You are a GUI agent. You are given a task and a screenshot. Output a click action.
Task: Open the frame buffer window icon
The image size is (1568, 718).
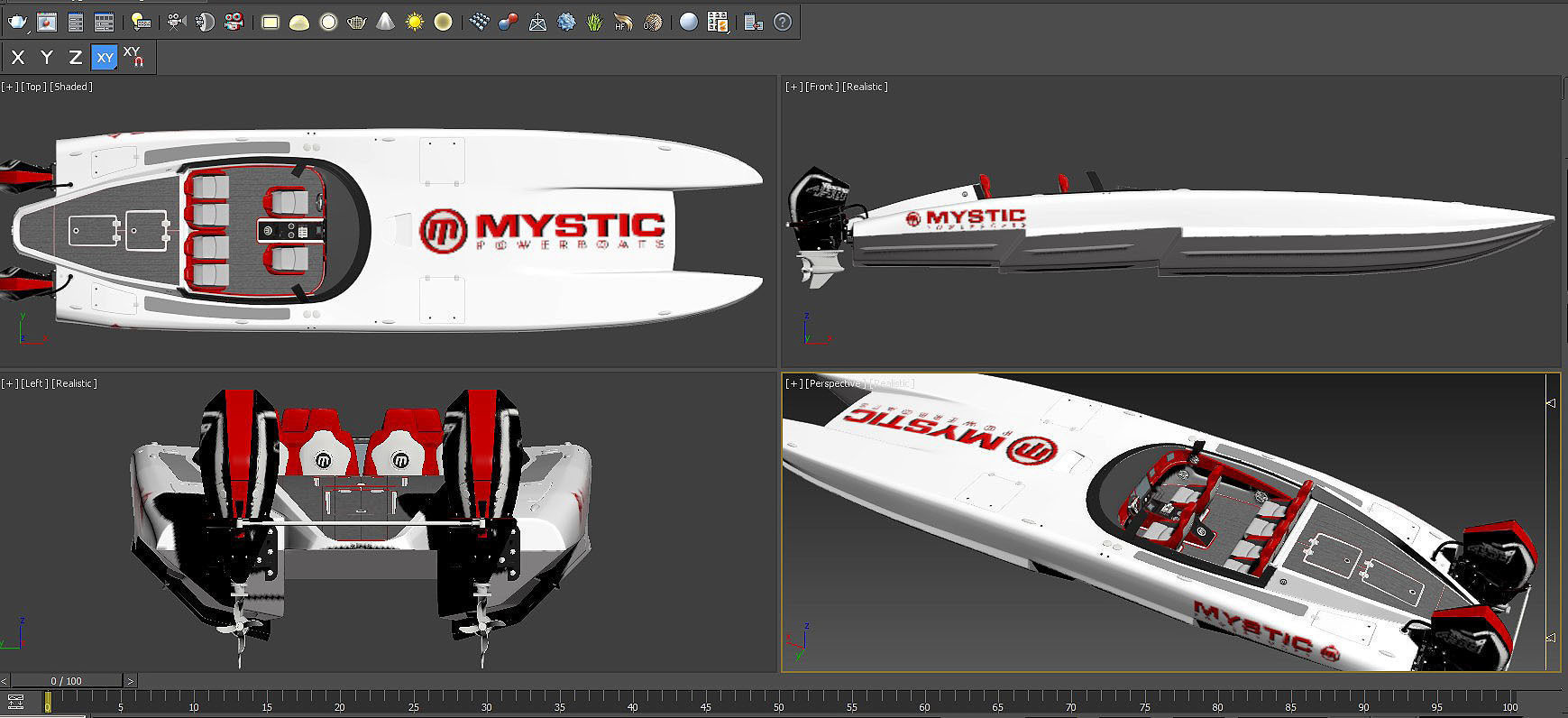pos(47,22)
